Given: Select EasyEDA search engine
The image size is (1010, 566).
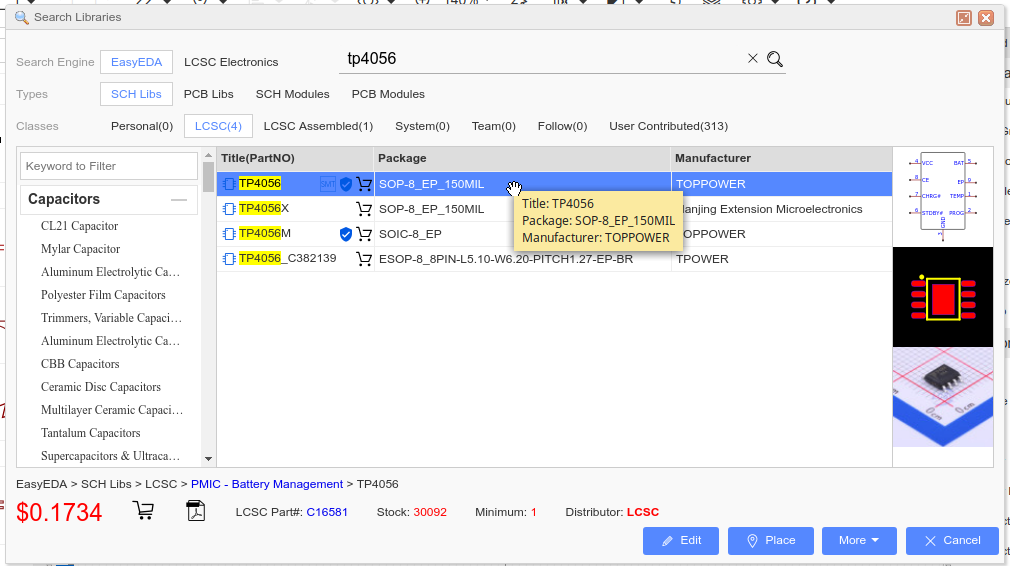Looking at the screenshot, I should 137,62.
